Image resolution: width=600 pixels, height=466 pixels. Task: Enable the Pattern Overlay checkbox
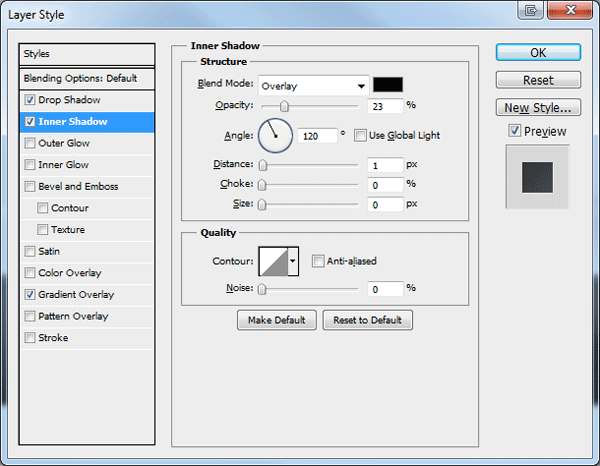[30, 316]
